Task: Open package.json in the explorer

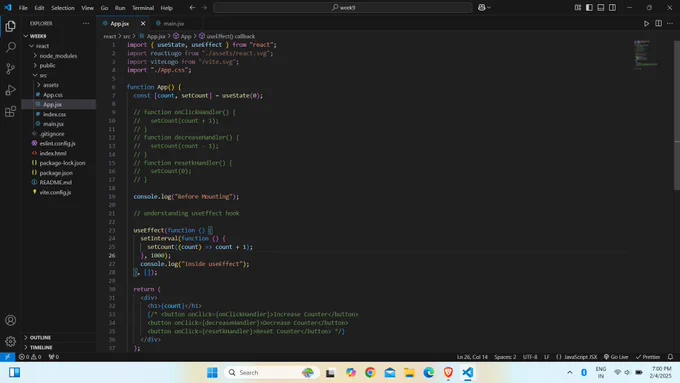Action: pos(56,173)
